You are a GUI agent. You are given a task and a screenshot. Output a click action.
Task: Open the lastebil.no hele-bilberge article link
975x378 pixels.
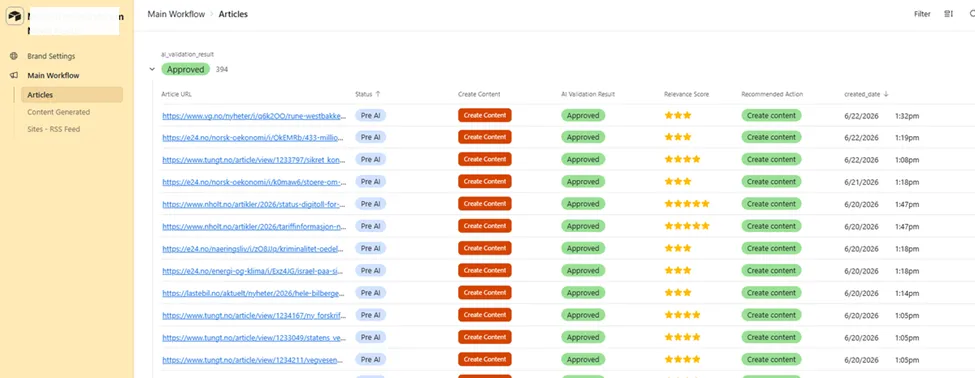click(x=253, y=293)
